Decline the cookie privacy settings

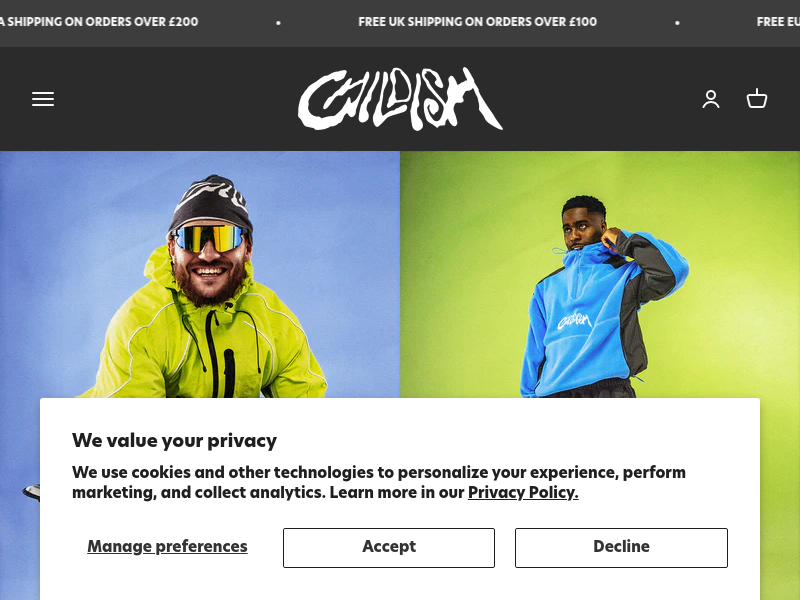[621, 547]
